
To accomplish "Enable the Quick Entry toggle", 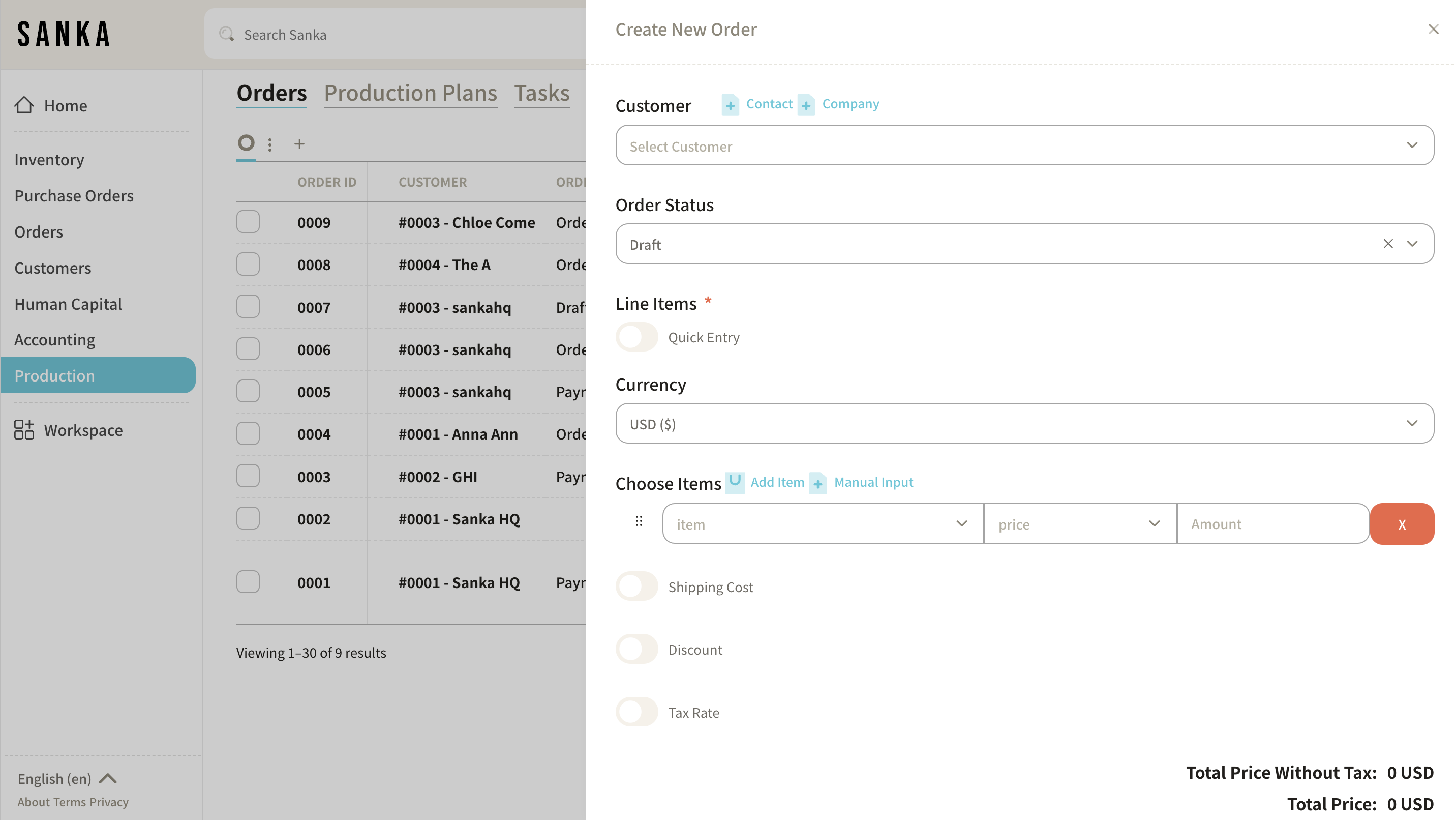I will coord(636,337).
